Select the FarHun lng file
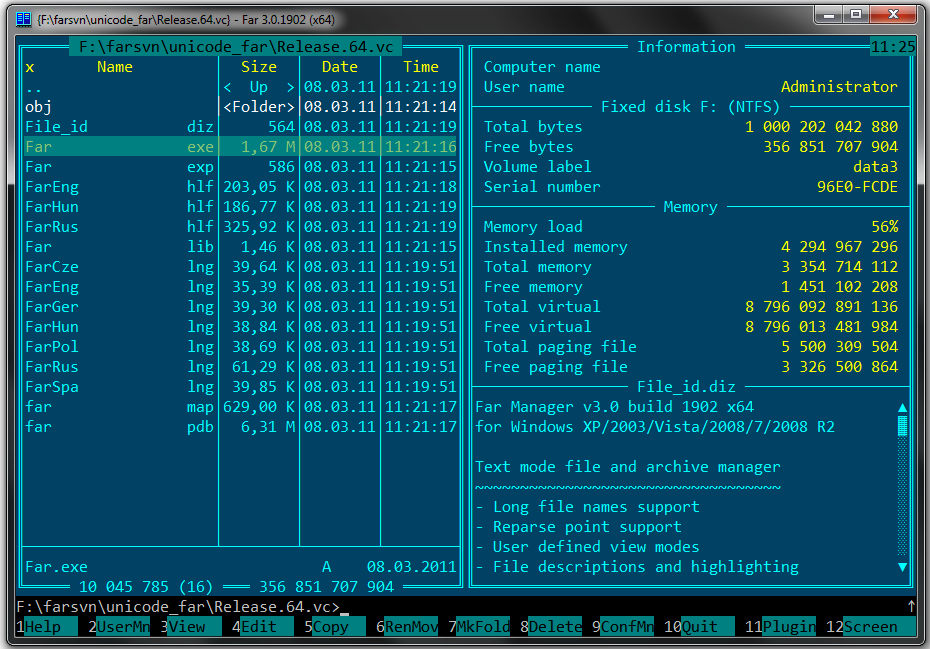This screenshot has height=649, width=930. (x=240, y=327)
